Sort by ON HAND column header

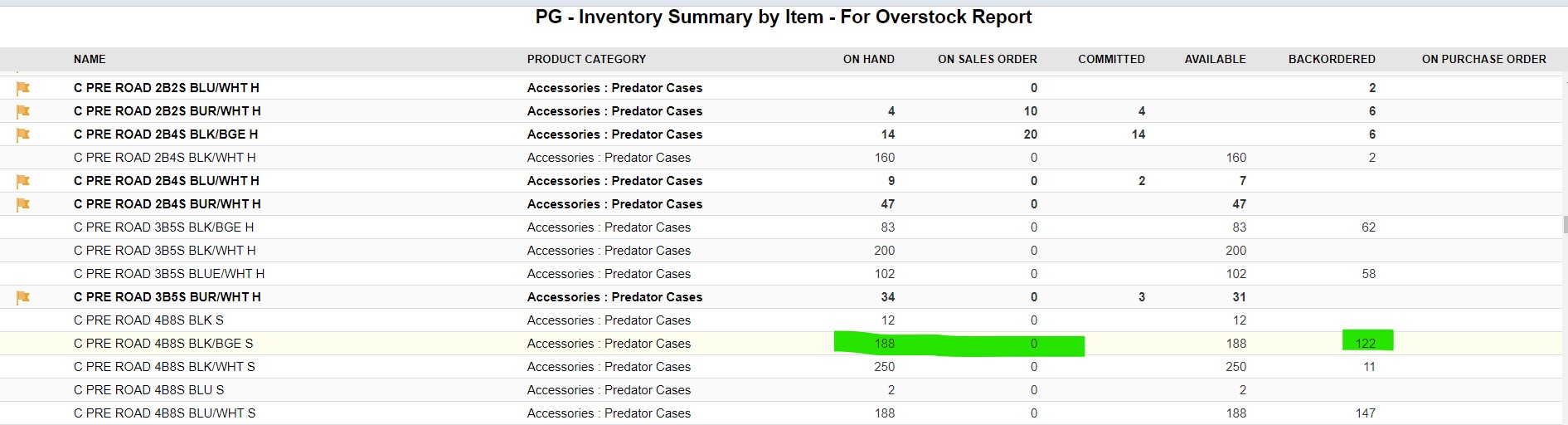[868, 59]
